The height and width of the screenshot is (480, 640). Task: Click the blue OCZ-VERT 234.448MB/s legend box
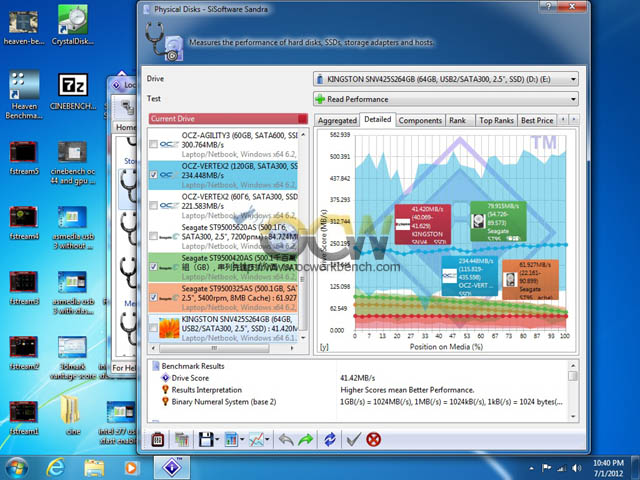coord(469,276)
